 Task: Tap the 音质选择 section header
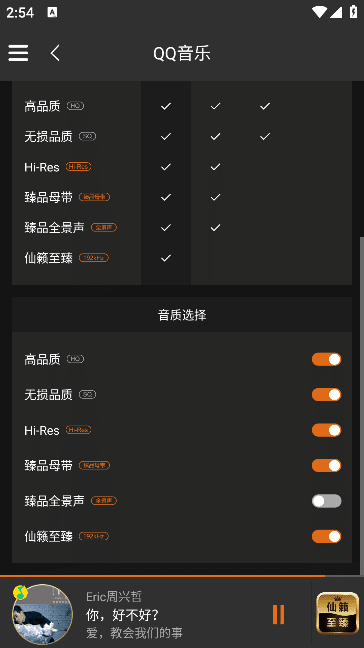tap(182, 315)
